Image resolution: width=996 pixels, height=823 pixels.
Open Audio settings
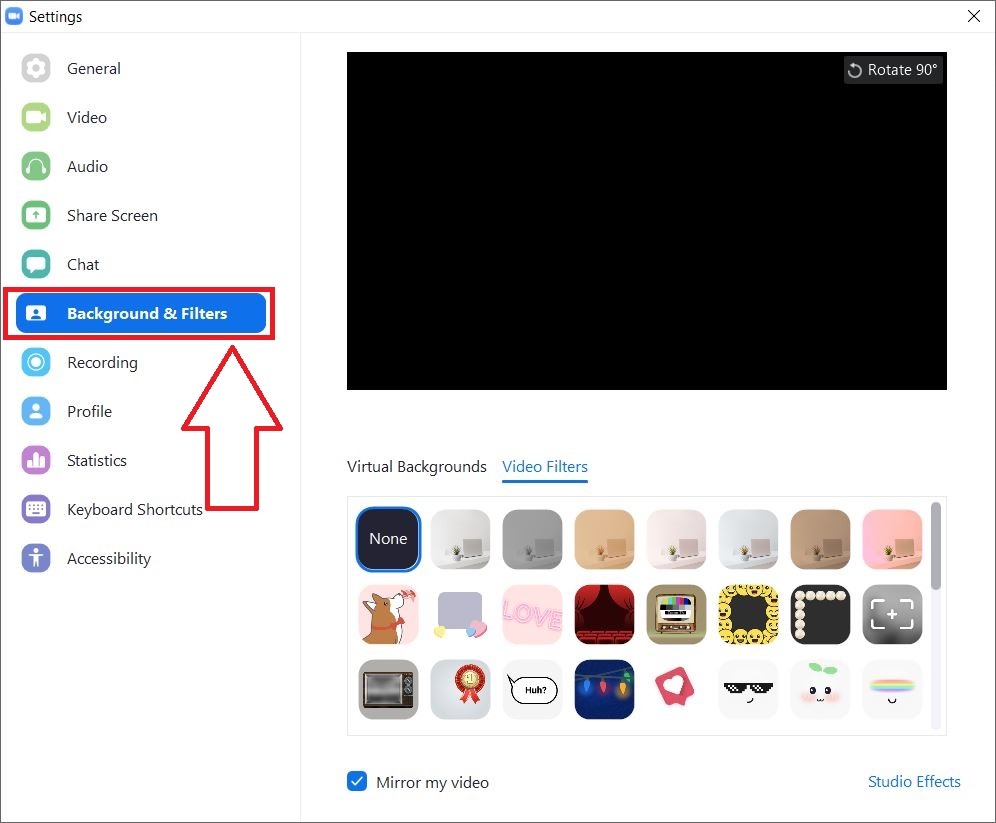point(87,166)
